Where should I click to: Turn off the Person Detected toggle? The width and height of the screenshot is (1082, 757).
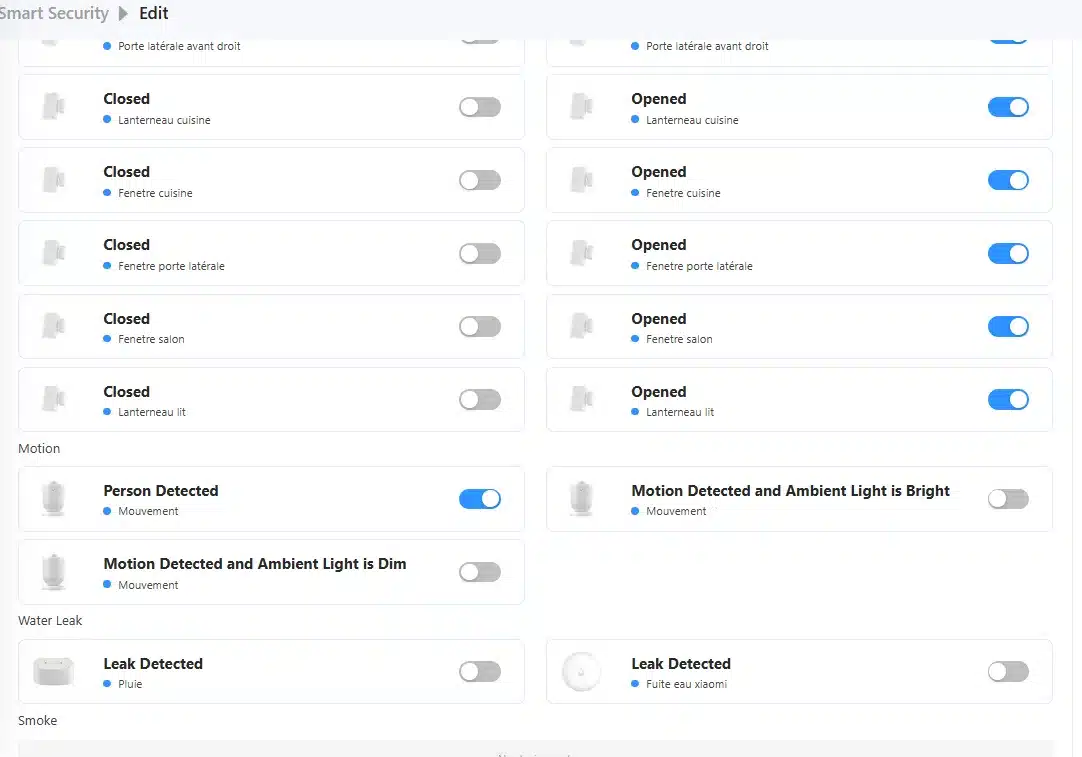pos(480,499)
